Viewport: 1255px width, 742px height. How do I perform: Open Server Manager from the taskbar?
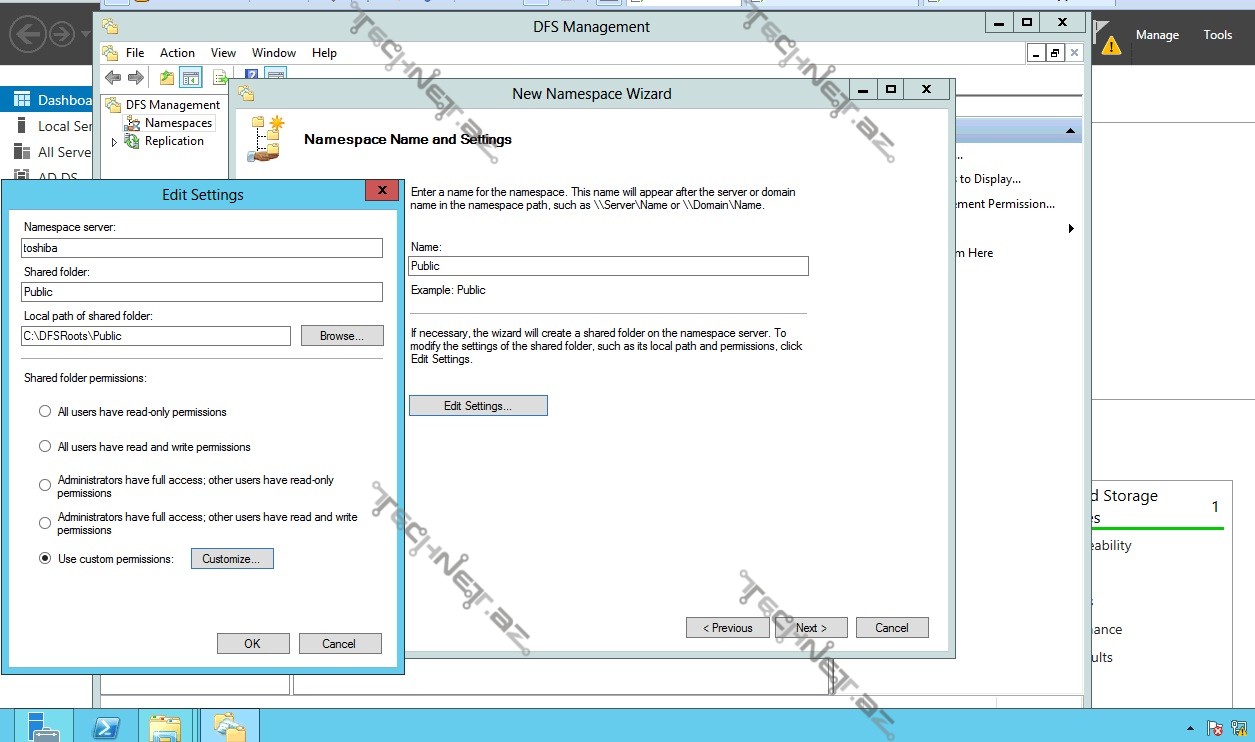pos(43,727)
